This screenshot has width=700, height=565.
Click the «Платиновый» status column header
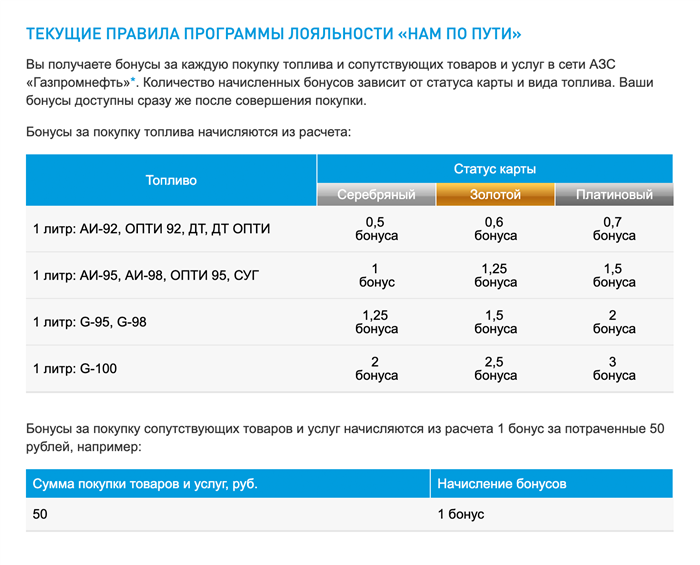614,194
